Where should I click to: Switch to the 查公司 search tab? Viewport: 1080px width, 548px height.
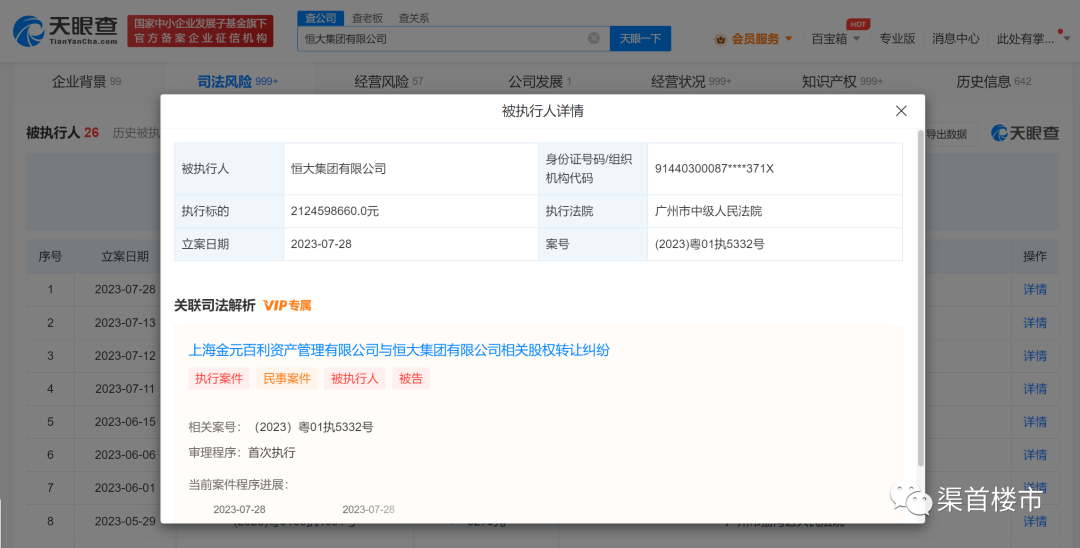point(320,19)
